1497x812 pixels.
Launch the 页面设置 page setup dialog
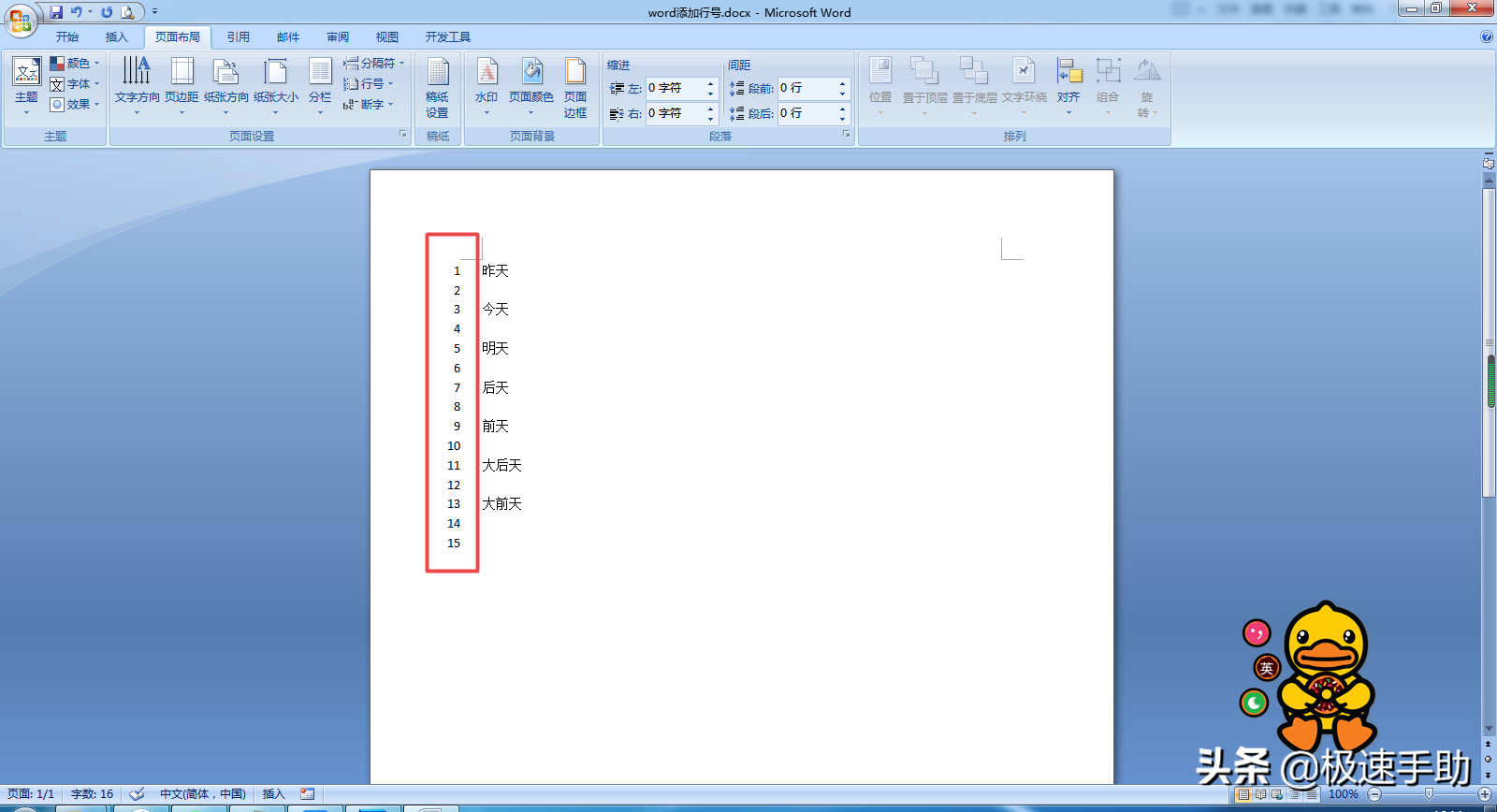403,135
